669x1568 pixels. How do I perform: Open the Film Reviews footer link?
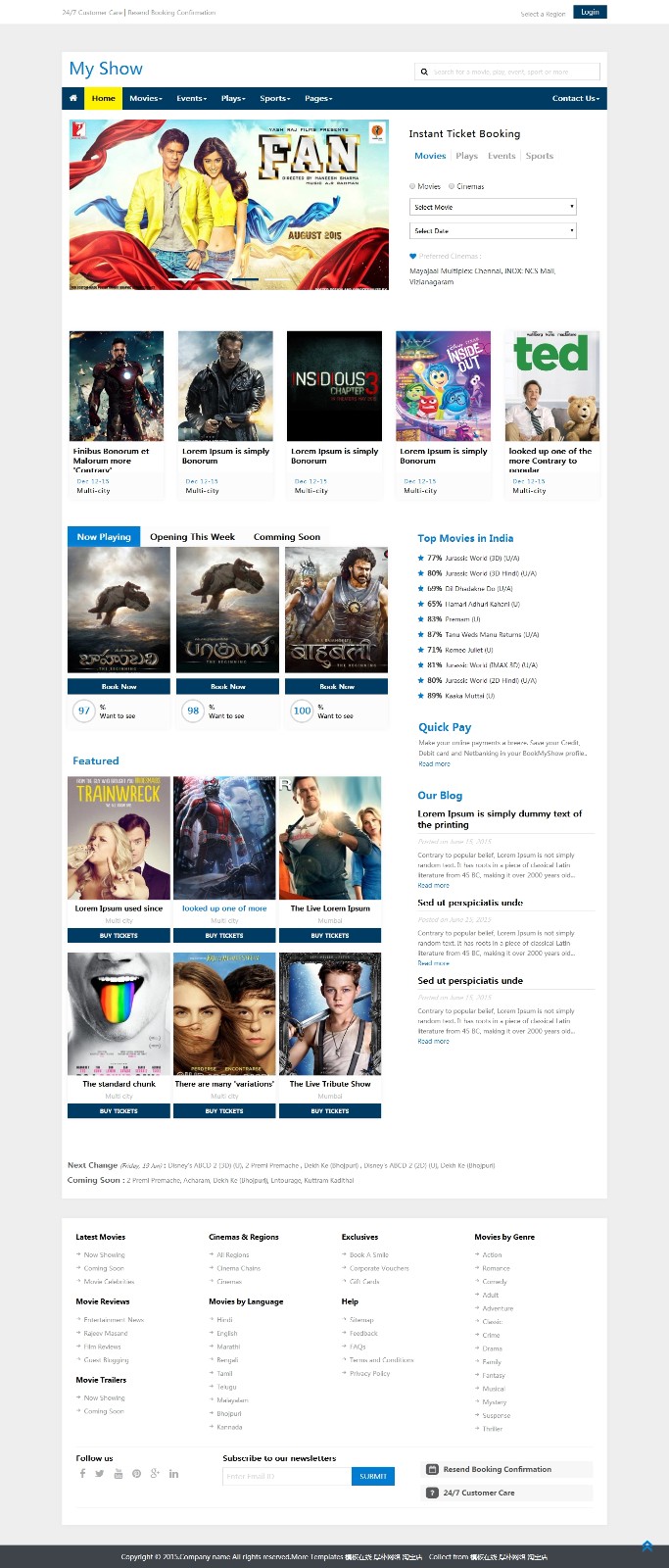[x=102, y=1347]
